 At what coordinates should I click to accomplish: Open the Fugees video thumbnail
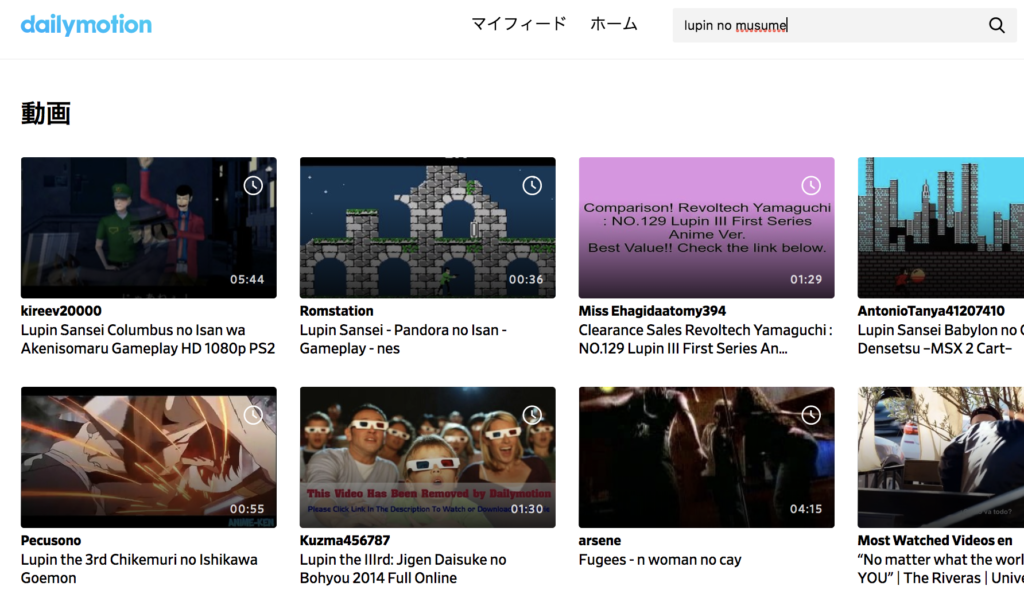click(x=707, y=458)
